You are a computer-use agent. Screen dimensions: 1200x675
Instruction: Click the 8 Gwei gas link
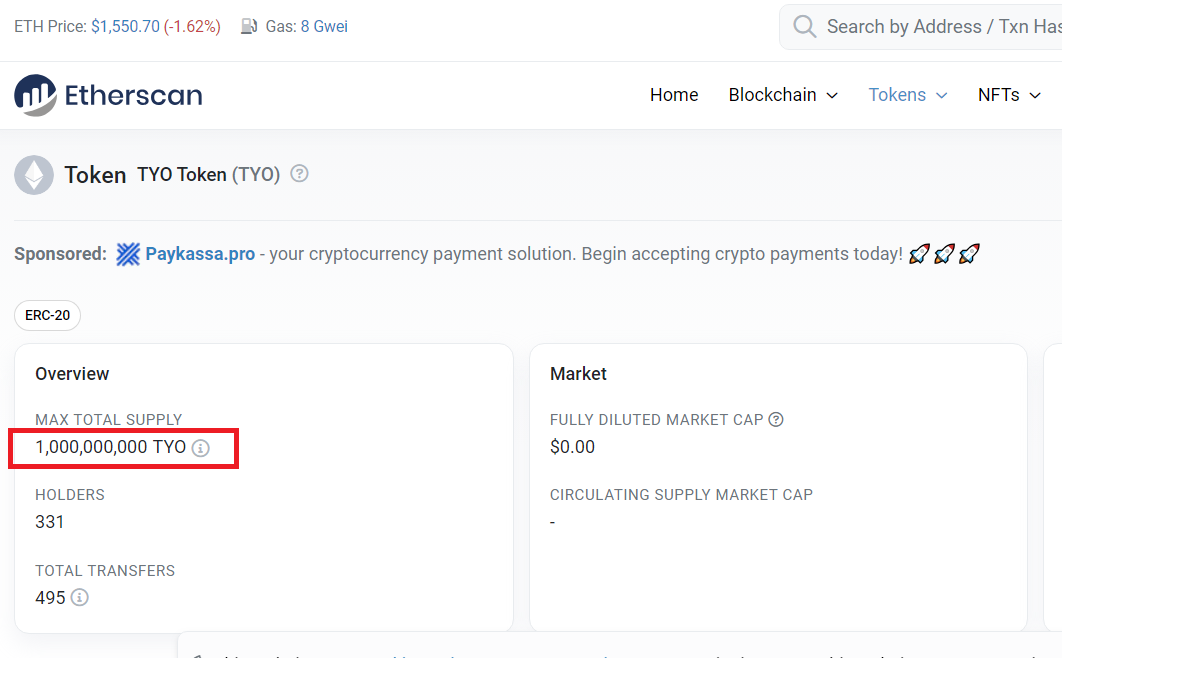(x=324, y=26)
